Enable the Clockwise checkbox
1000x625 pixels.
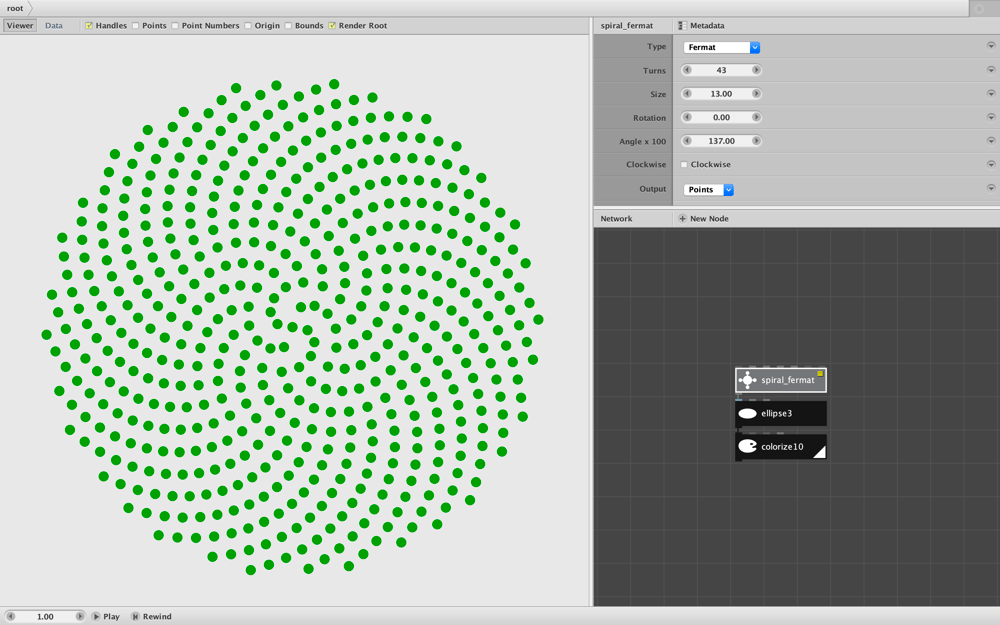[684, 165]
